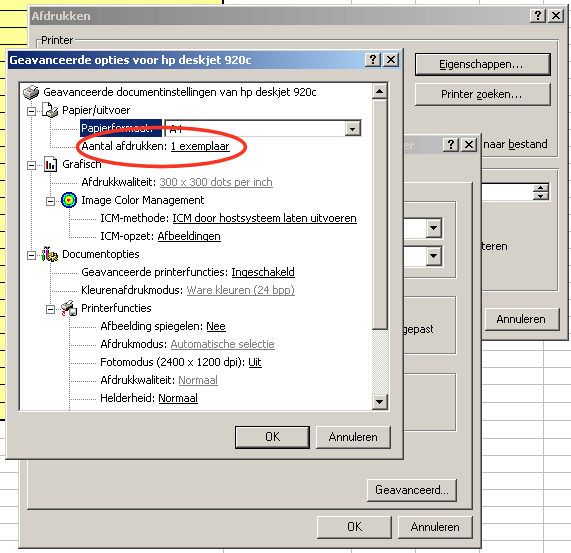This screenshot has height=553, width=571.
Task: Click the Papier/uitvoer paper tray icon
Action: [x=50, y=110]
